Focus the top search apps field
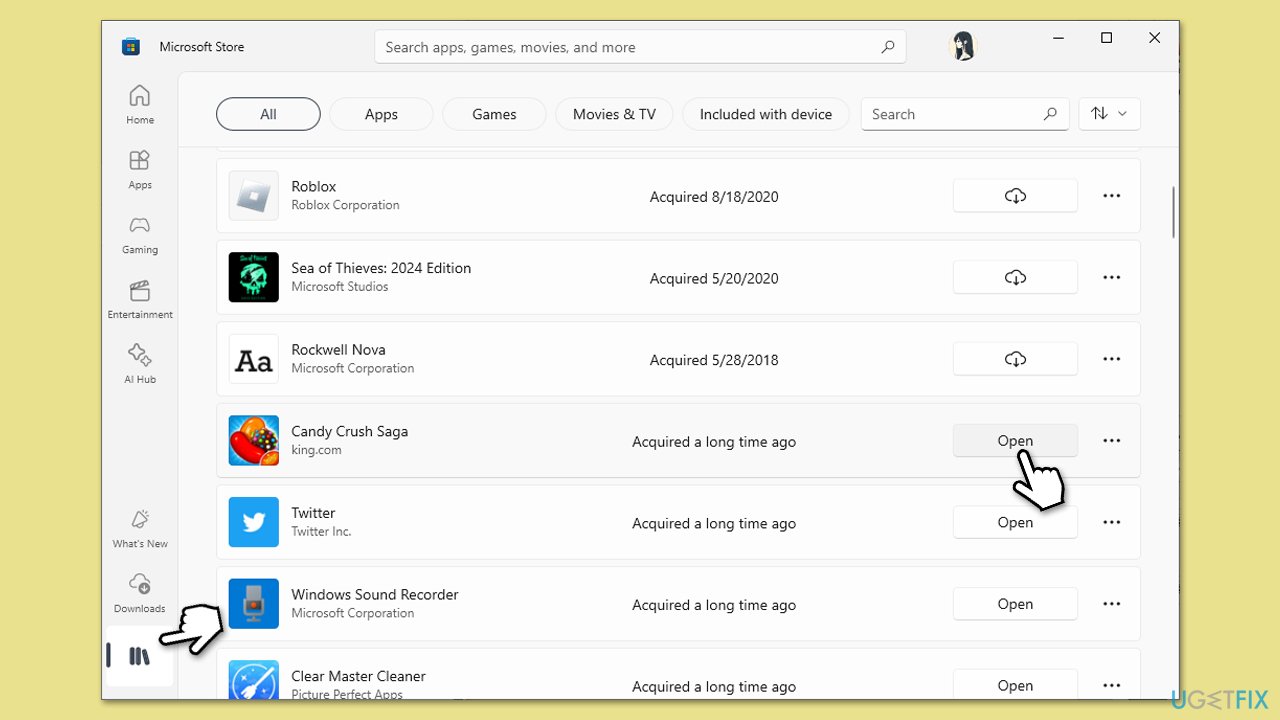The width and height of the screenshot is (1280, 720). tap(640, 47)
